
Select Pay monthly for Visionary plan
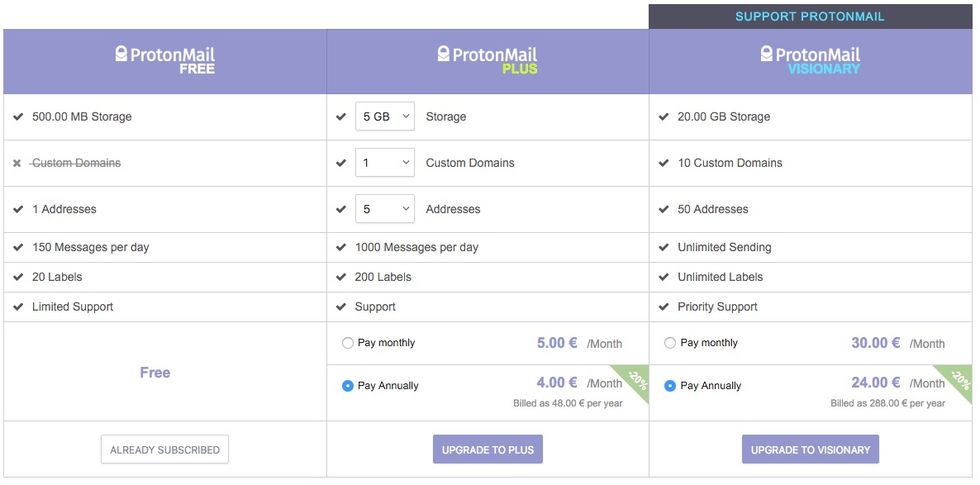pyautogui.click(x=670, y=343)
